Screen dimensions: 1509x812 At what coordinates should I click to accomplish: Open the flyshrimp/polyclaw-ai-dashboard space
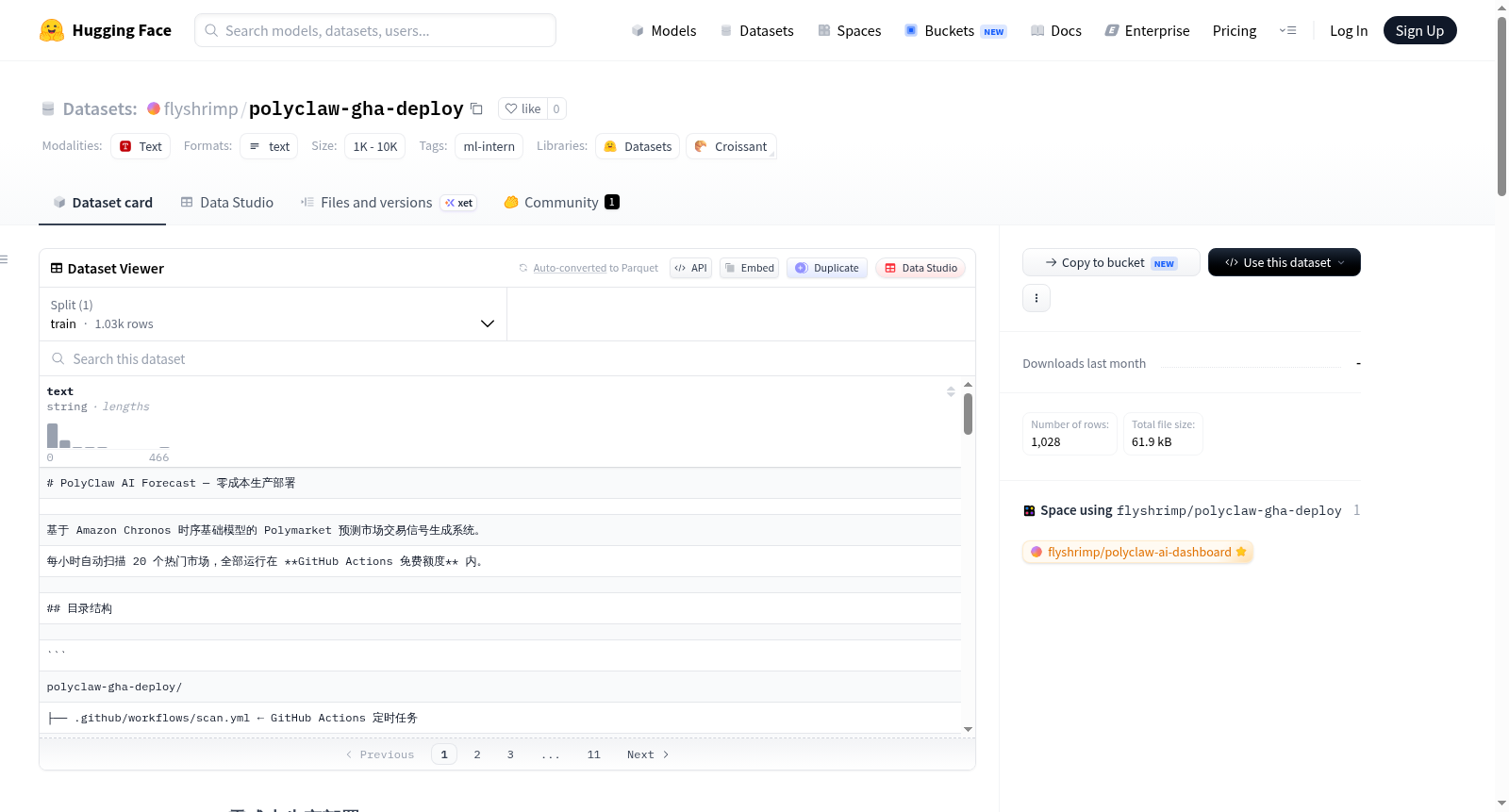(x=1137, y=552)
